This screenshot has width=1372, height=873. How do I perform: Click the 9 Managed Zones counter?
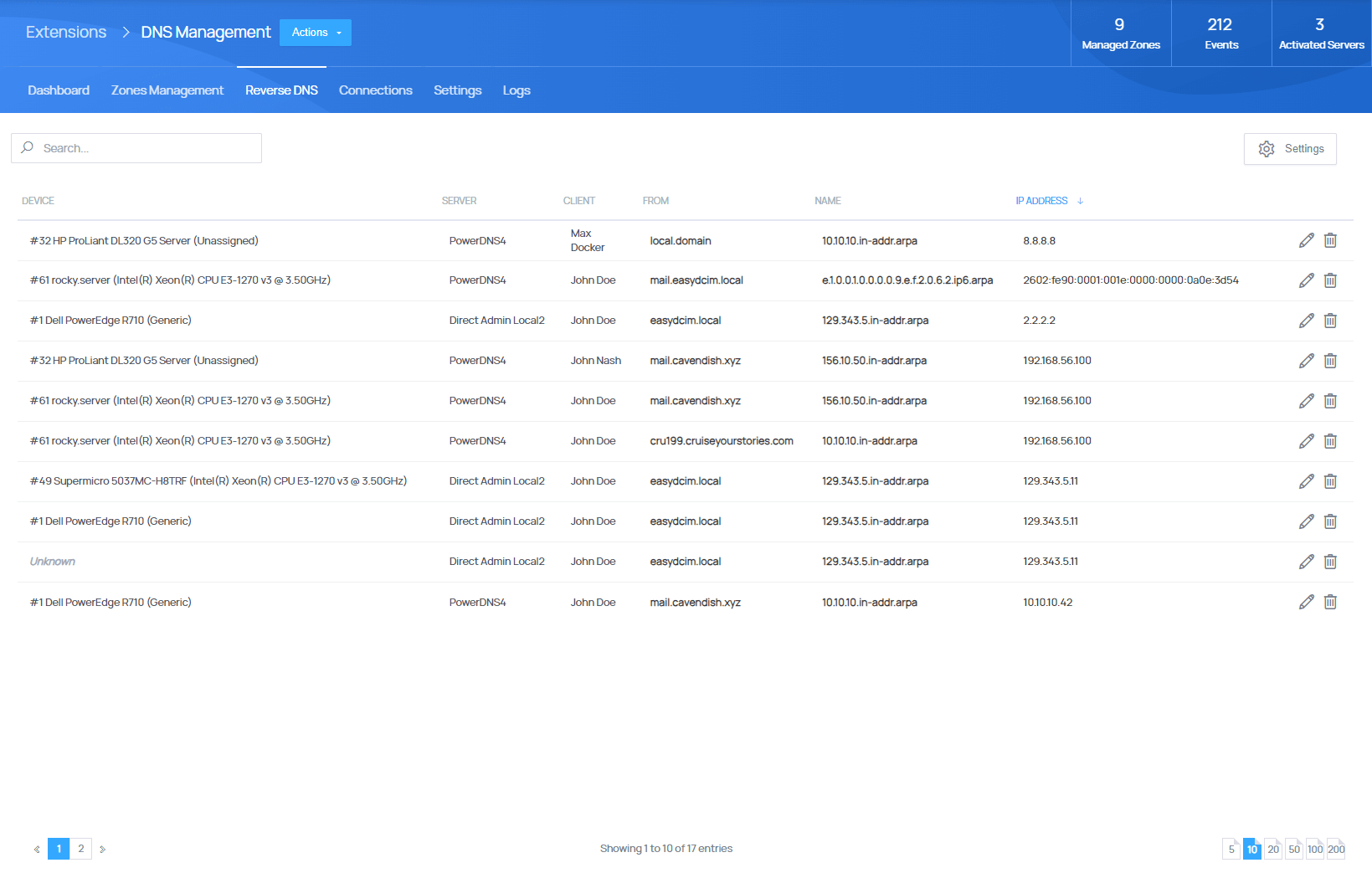[1121, 33]
